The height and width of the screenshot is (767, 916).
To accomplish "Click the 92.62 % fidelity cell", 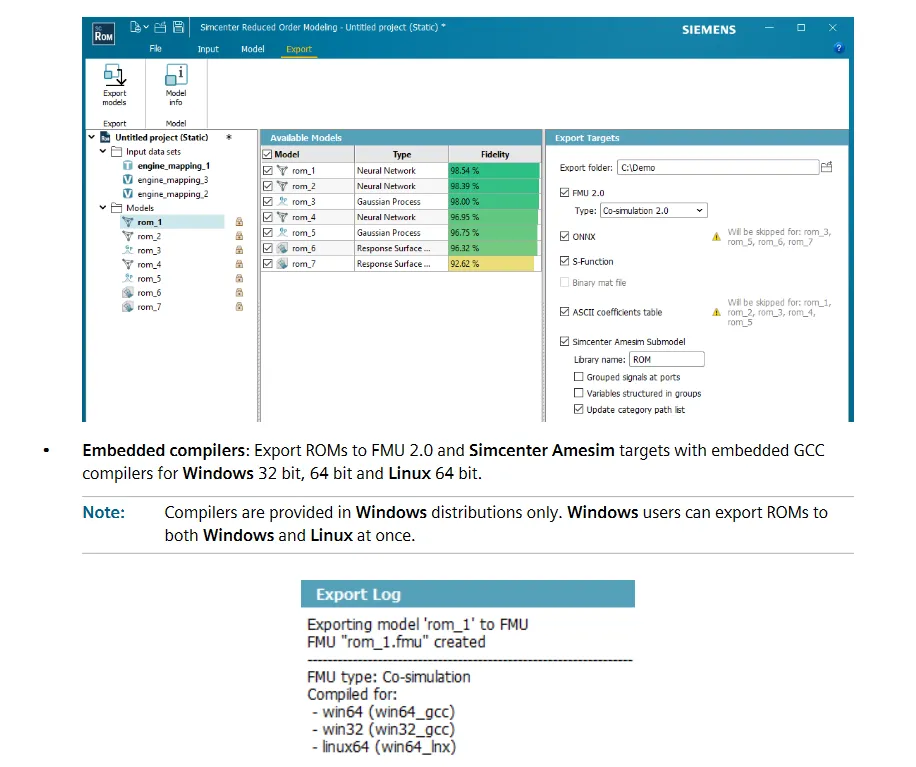I will pyautogui.click(x=494, y=263).
